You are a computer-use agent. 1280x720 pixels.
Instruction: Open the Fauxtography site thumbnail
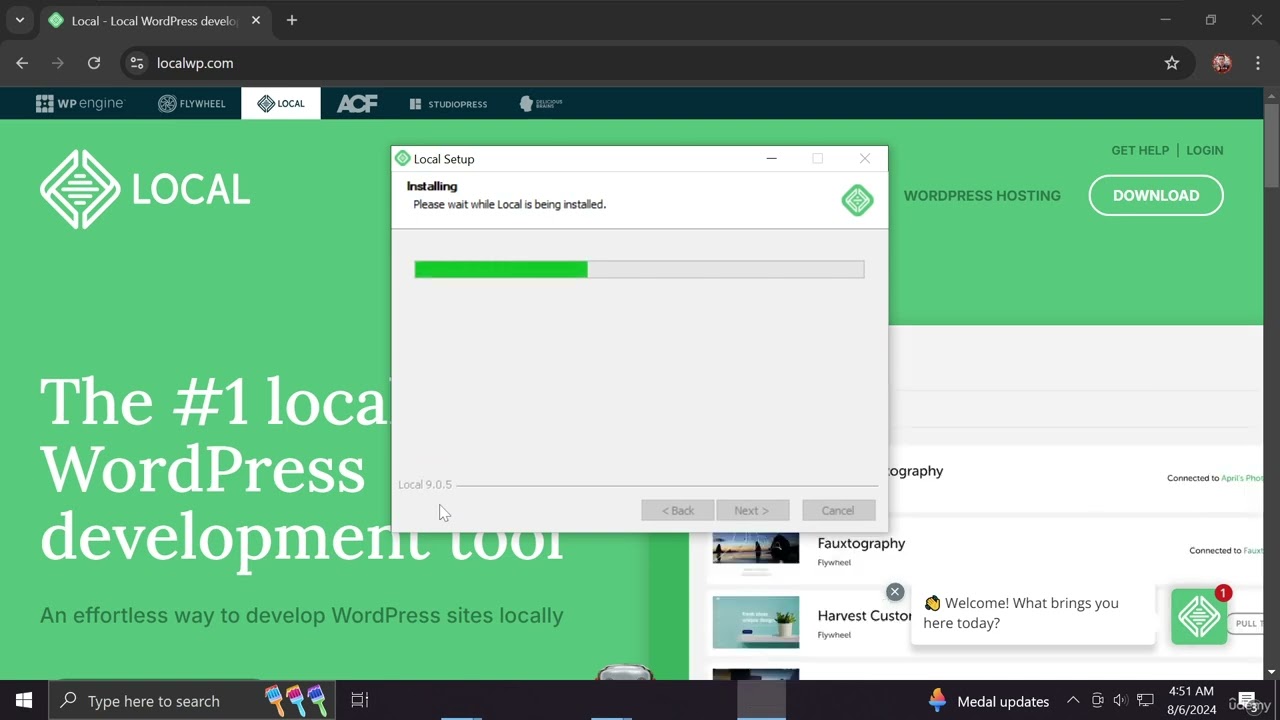coord(756,550)
